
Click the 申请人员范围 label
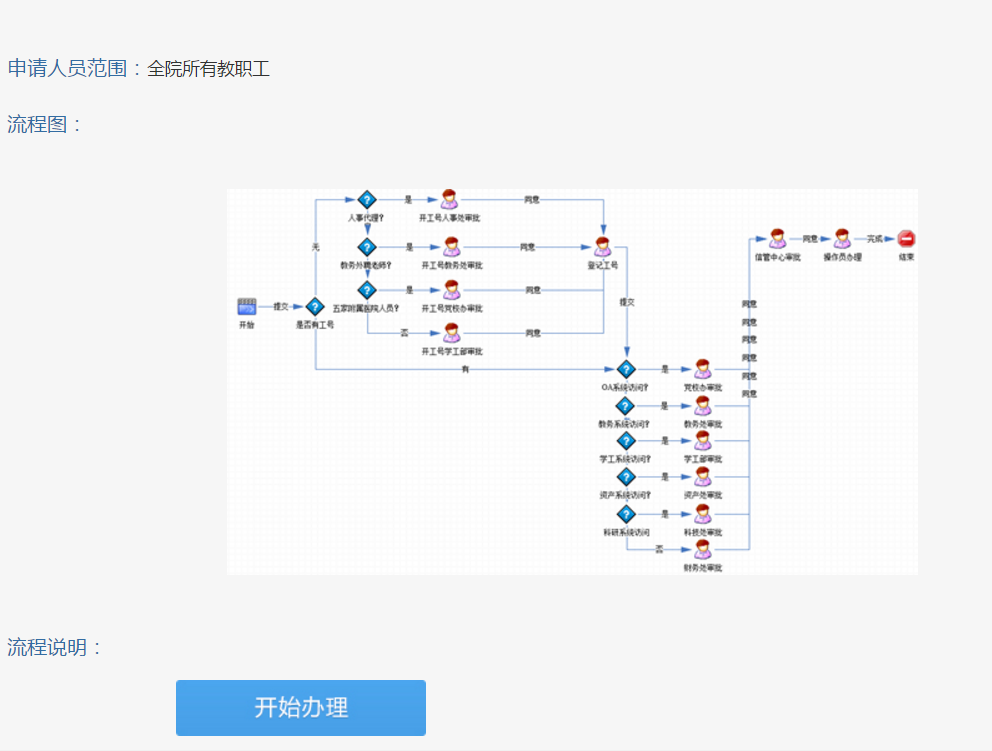pos(68,69)
